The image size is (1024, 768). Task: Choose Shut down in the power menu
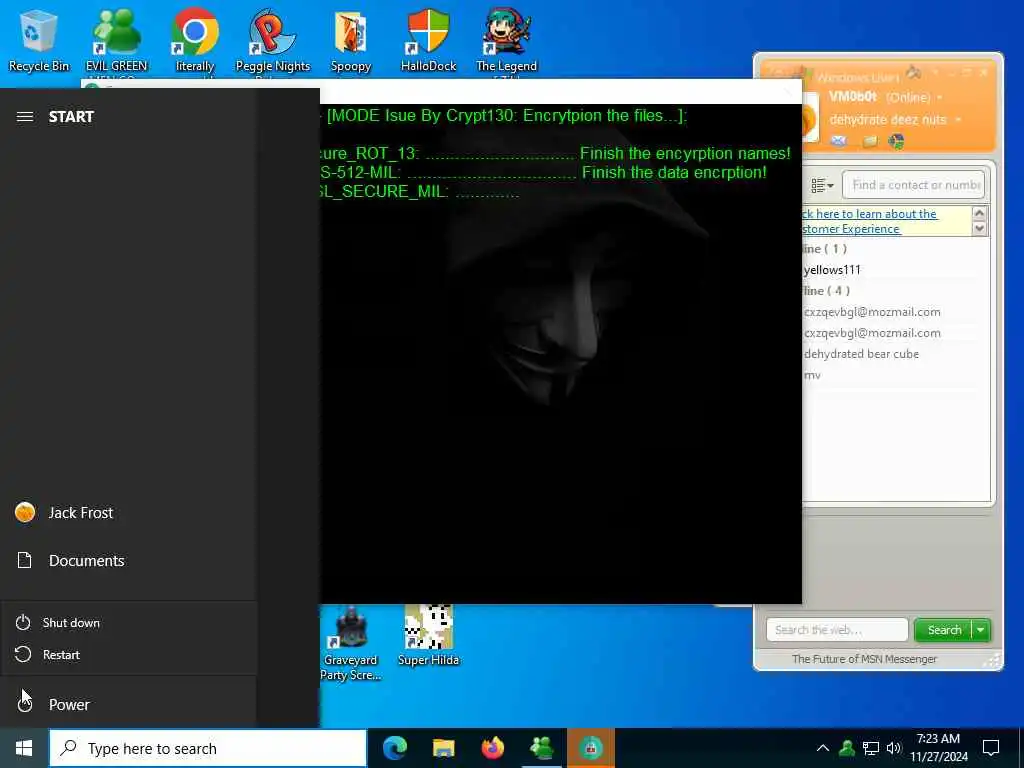[x=128, y=622]
